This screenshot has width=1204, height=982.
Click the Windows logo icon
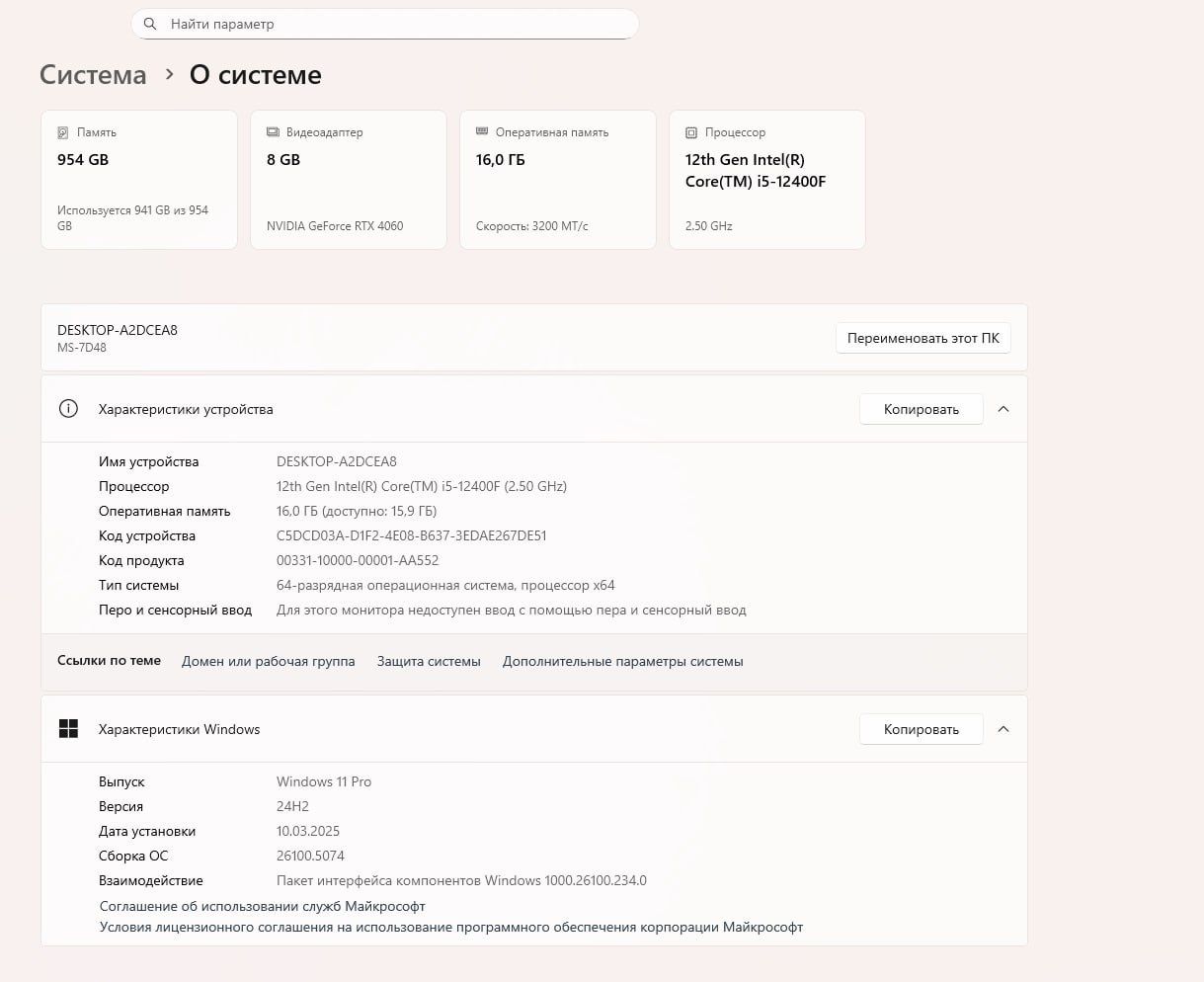pos(68,729)
